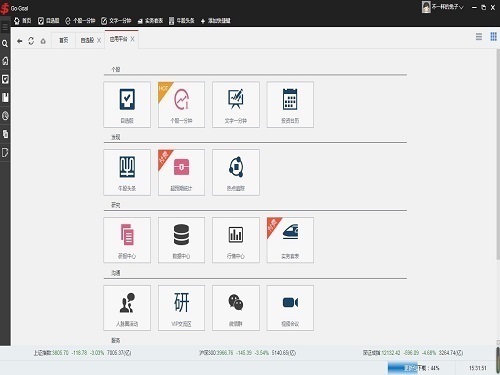Close the active application platform tab
Viewport: 500px width, 375px height.
(132, 39)
